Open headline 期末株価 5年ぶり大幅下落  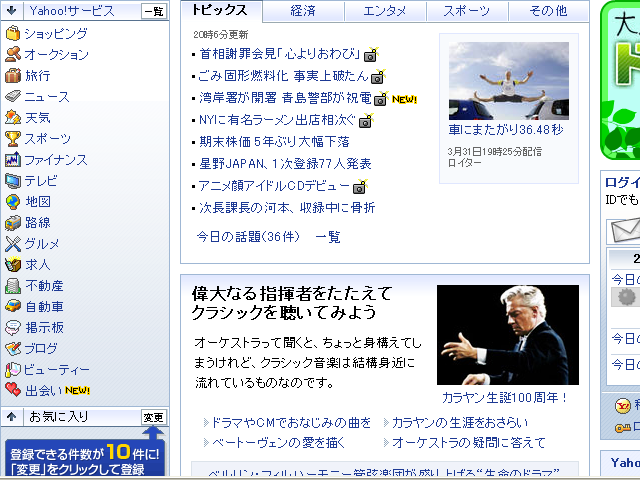point(274,142)
